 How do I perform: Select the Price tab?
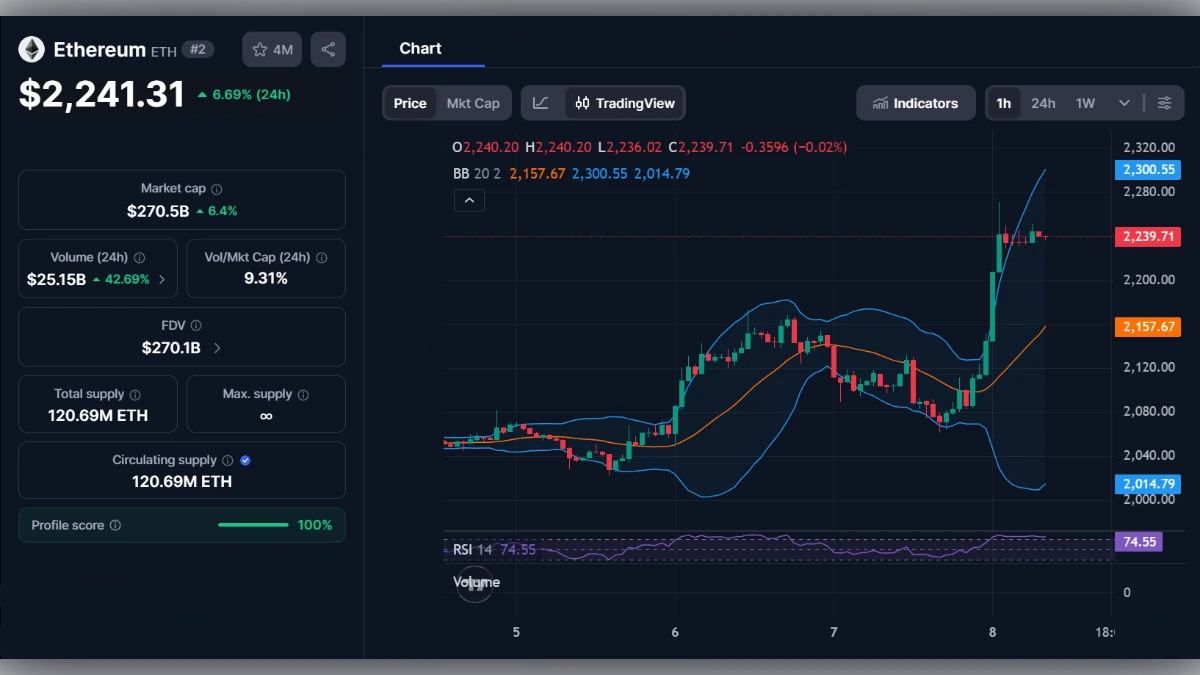[410, 102]
